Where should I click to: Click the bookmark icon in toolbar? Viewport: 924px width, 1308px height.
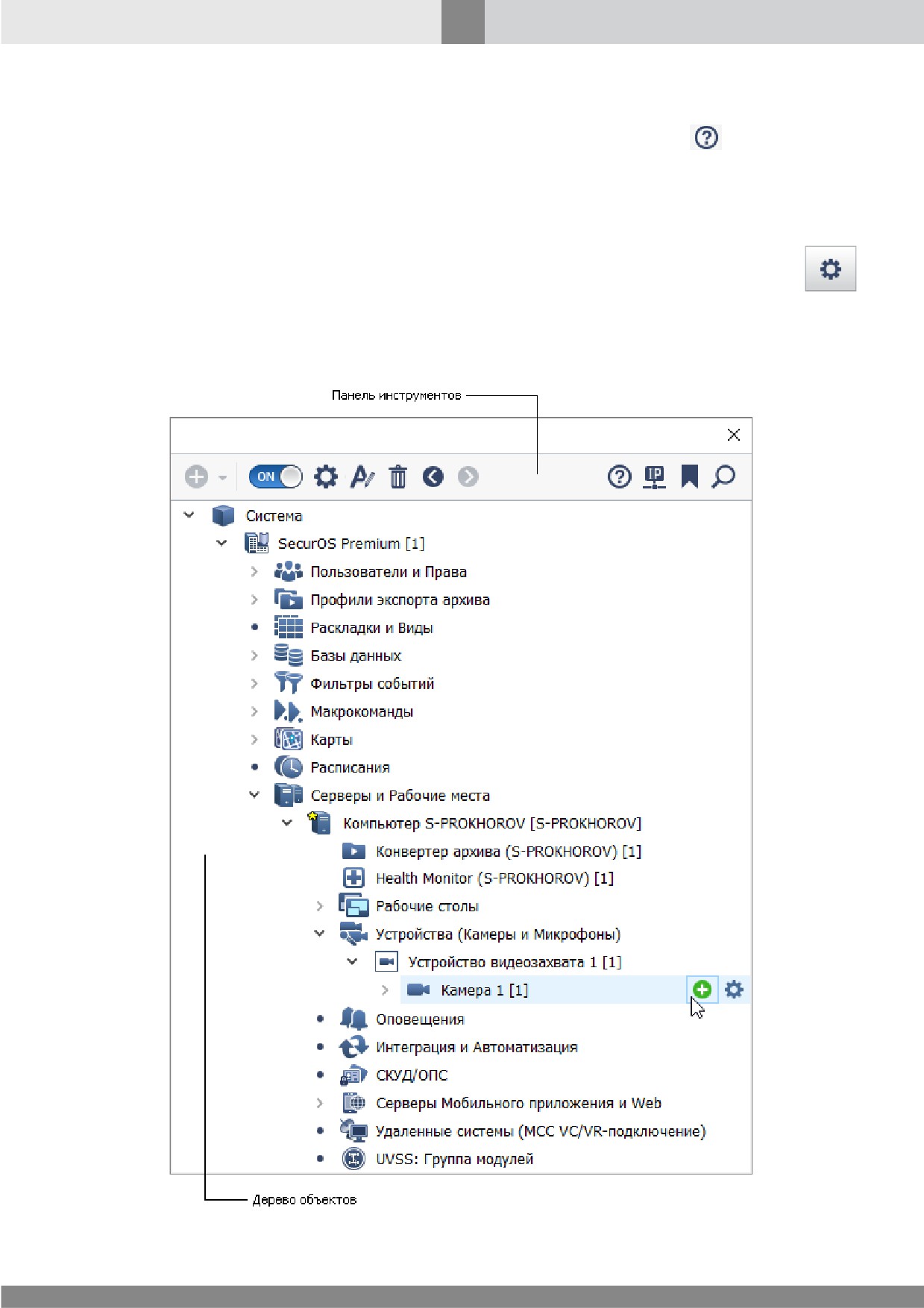[690, 477]
